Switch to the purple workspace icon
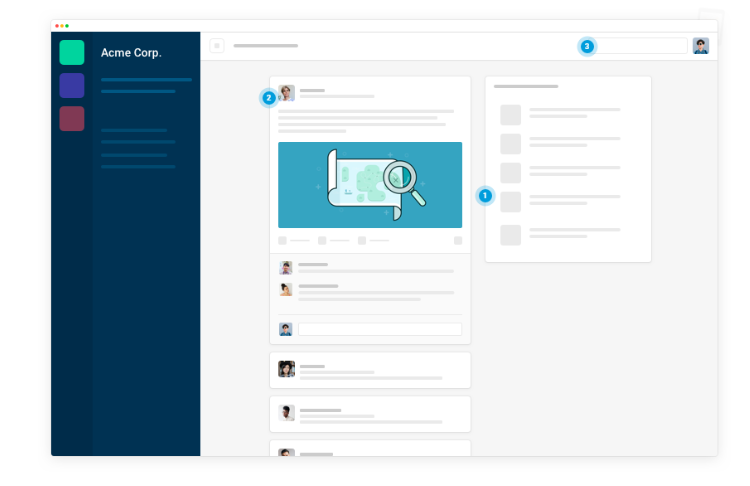The image size is (750, 486). [72, 85]
